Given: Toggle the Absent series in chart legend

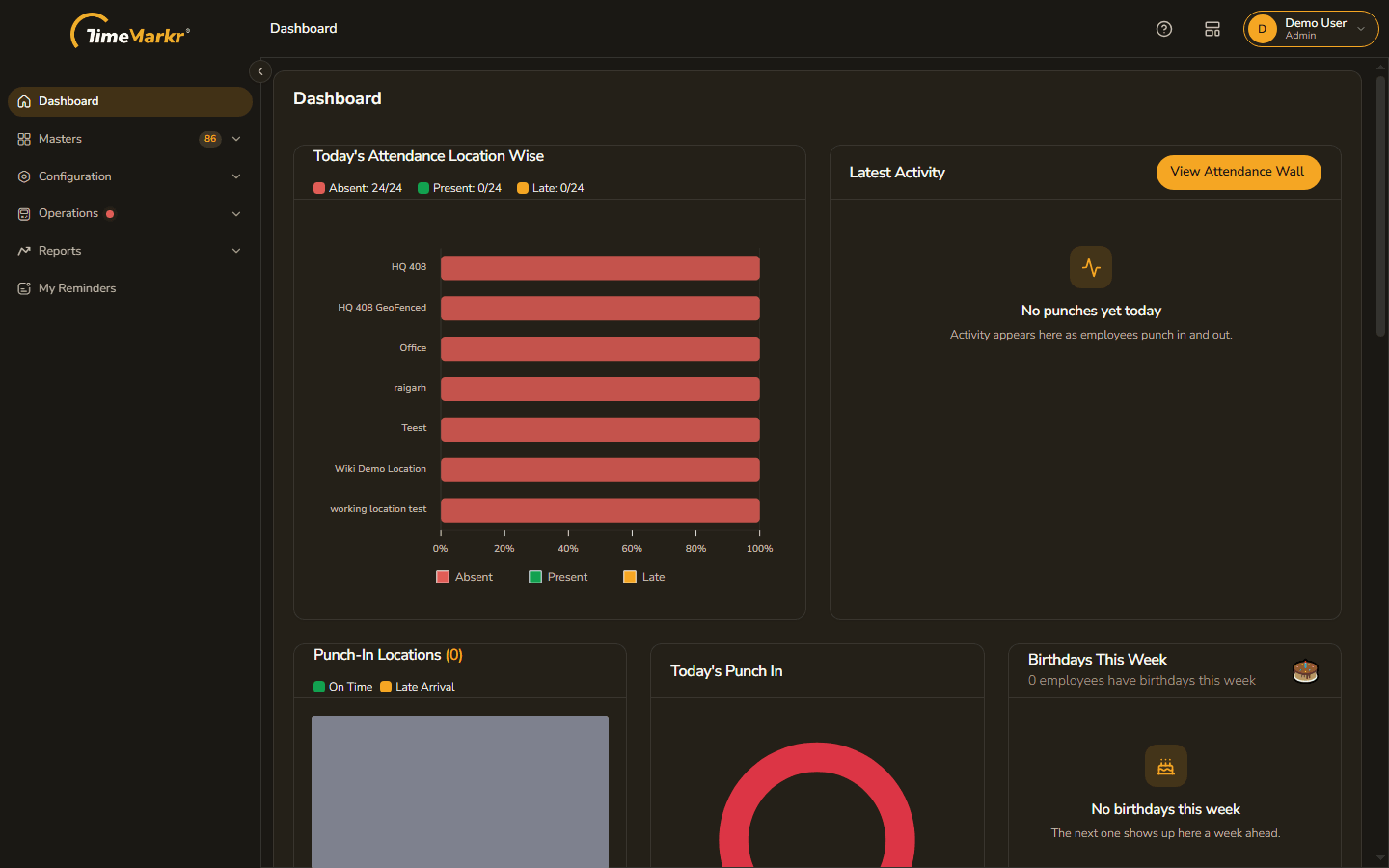Looking at the screenshot, I should pos(464,577).
